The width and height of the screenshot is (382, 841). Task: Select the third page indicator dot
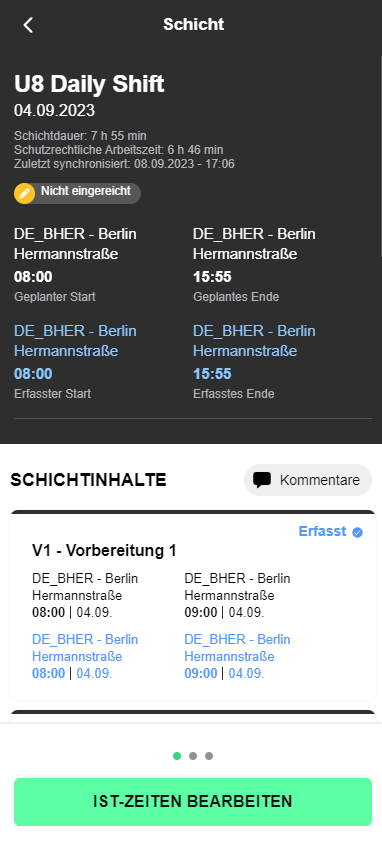coord(209,756)
